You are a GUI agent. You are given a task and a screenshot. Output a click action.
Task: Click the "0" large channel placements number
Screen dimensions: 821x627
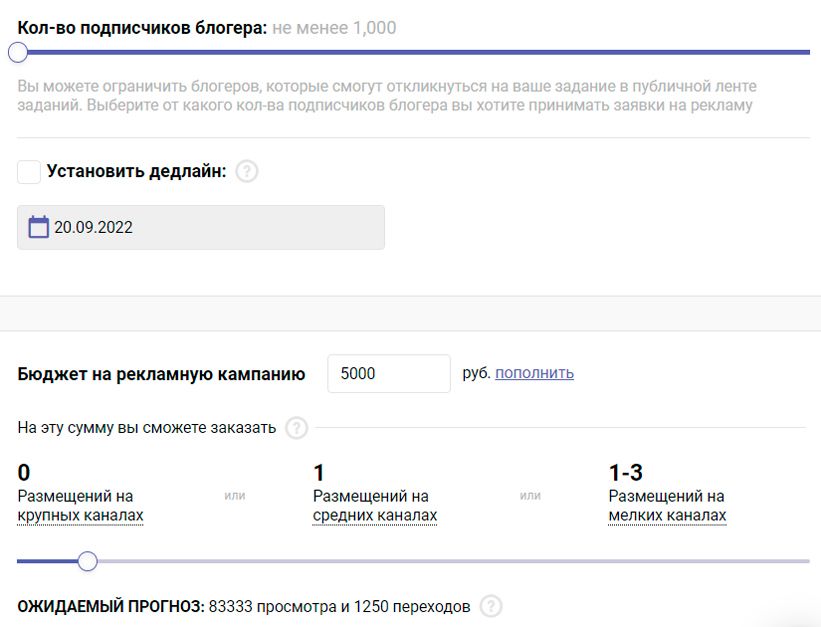[24, 473]
